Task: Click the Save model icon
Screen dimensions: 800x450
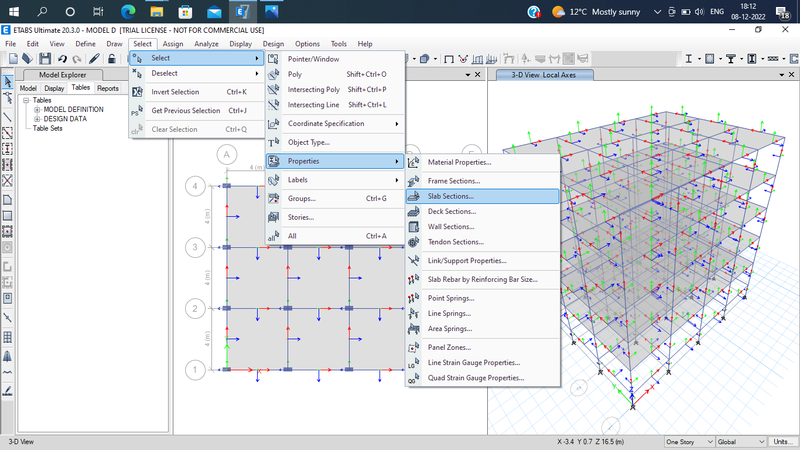Action: [x=45, y=59]
